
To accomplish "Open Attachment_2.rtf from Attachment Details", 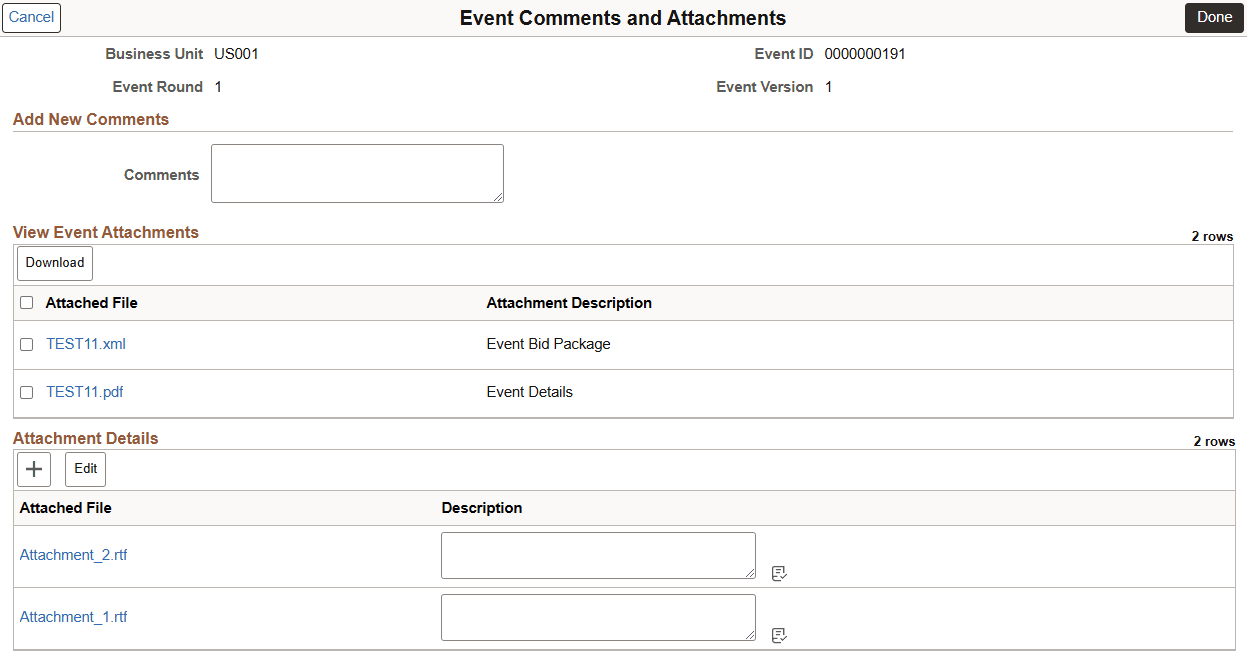I will [73, 555].
